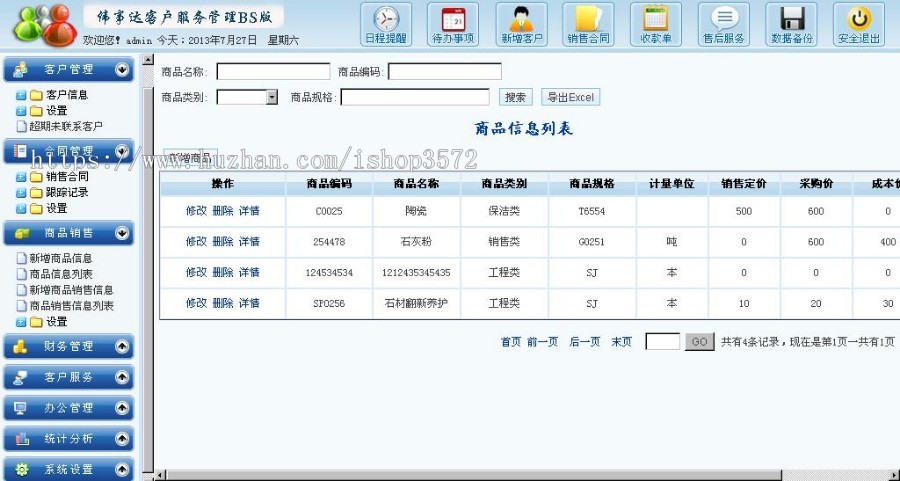Open the 商品类别 dropdown
The height and width of the screenshot is (481, 900).
(271, 97)
